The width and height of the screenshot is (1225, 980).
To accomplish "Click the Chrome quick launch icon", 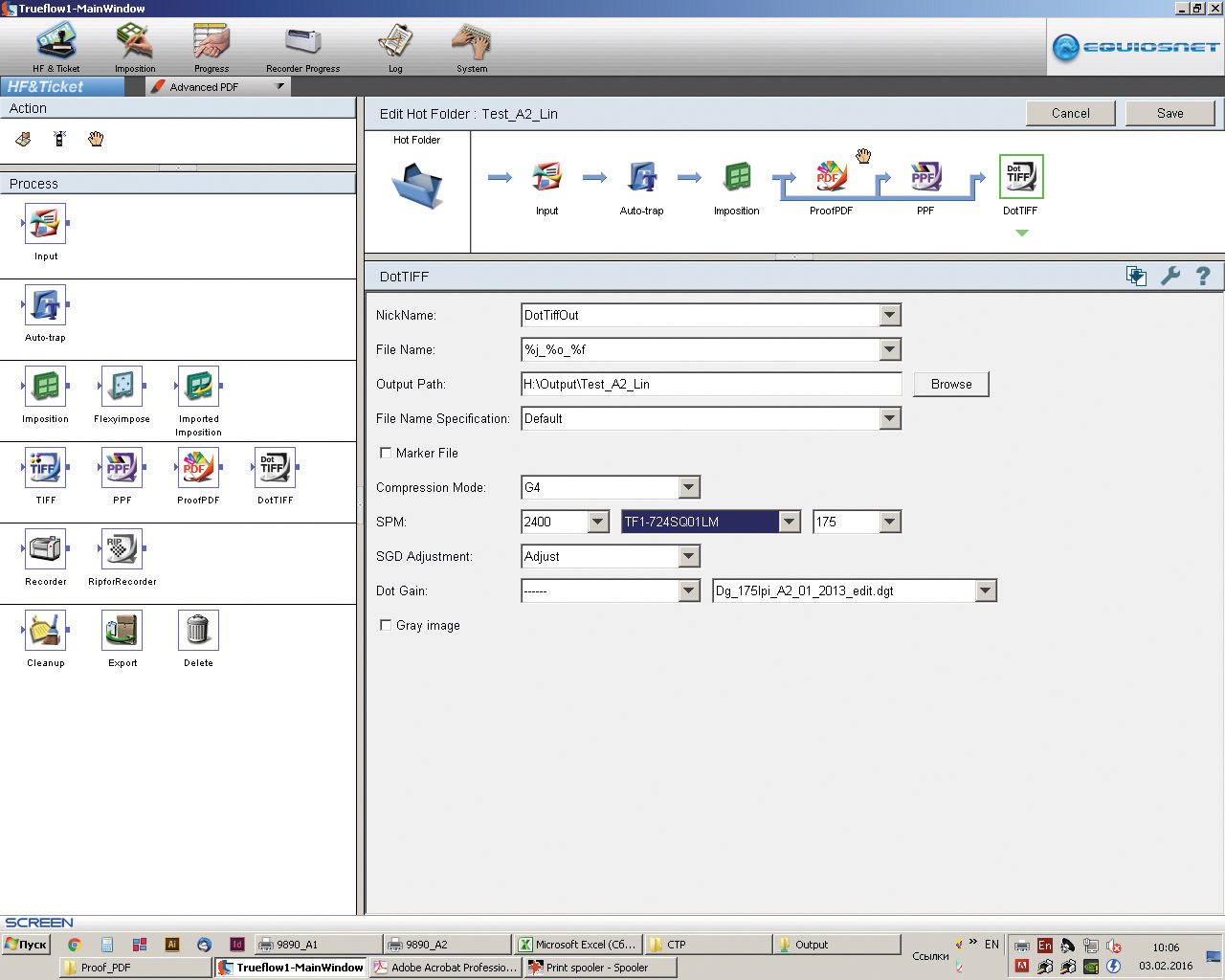I will tap(74, 945).
